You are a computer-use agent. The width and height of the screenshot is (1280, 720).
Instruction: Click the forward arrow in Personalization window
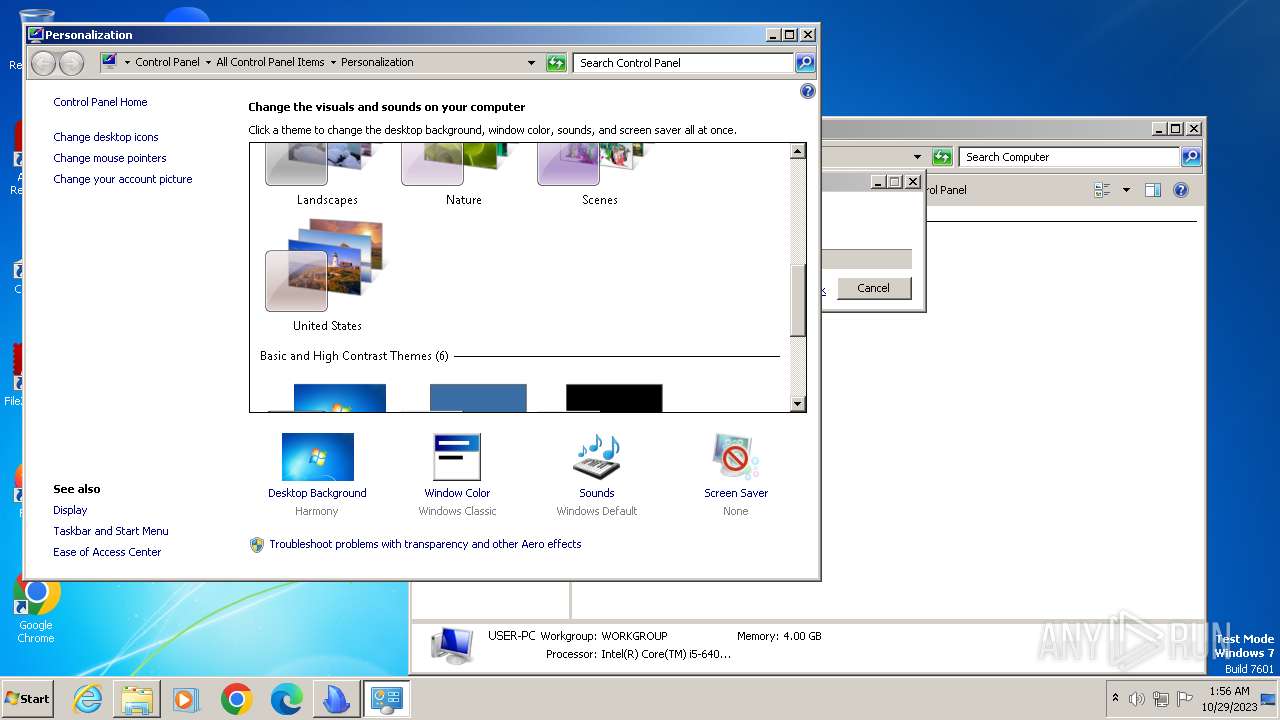tap(71, 63)
